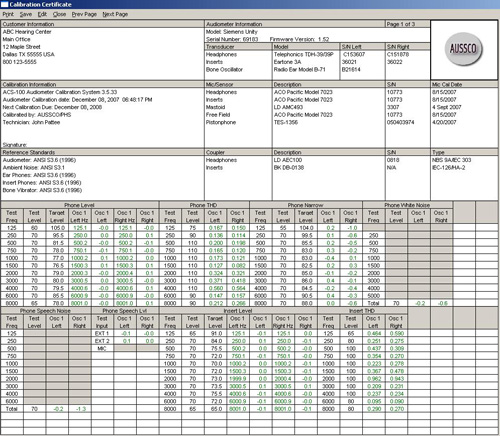Viewport: 500px width, 436px height.
Task: Select Insert THD 0.095 left value
Action: pos(374,401)
